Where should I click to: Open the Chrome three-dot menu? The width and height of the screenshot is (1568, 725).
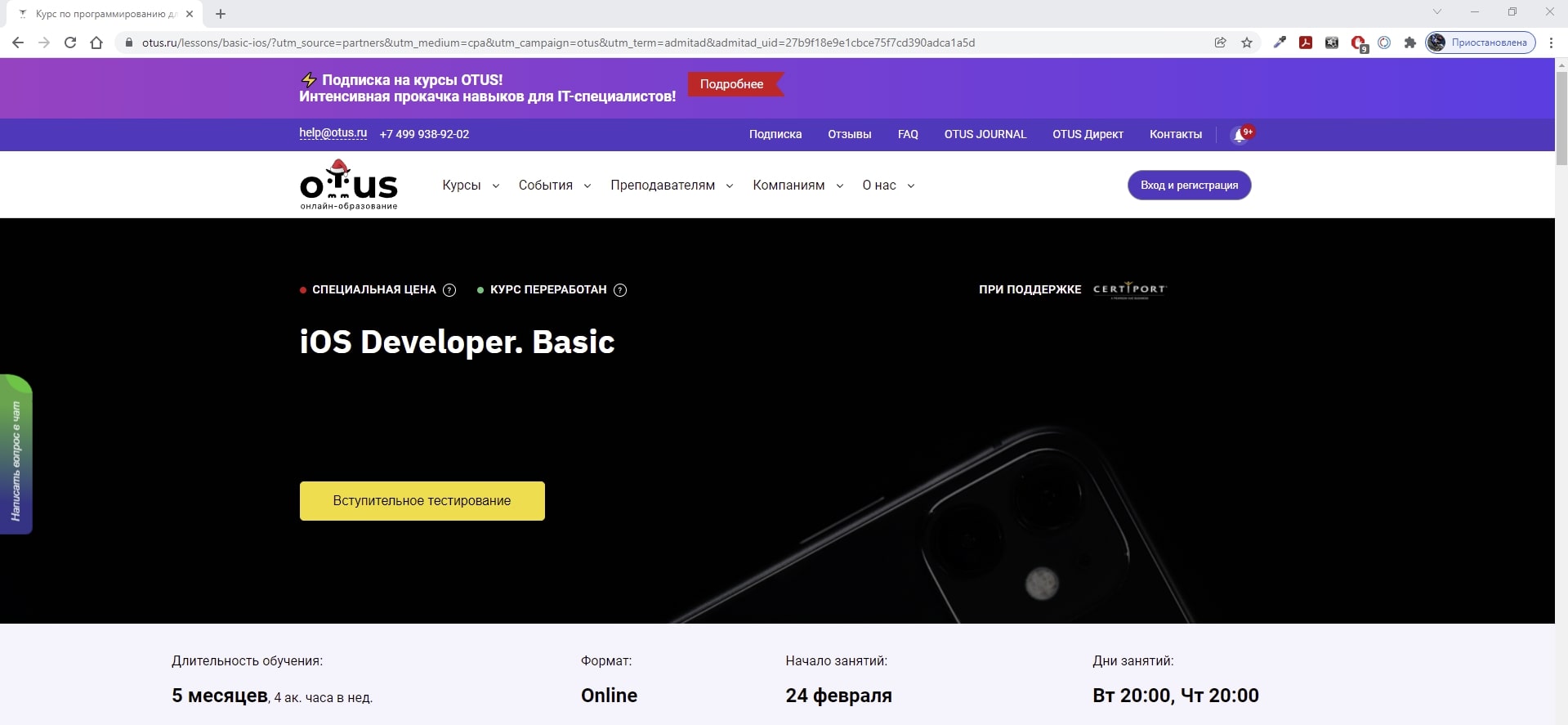point(1551,43)
